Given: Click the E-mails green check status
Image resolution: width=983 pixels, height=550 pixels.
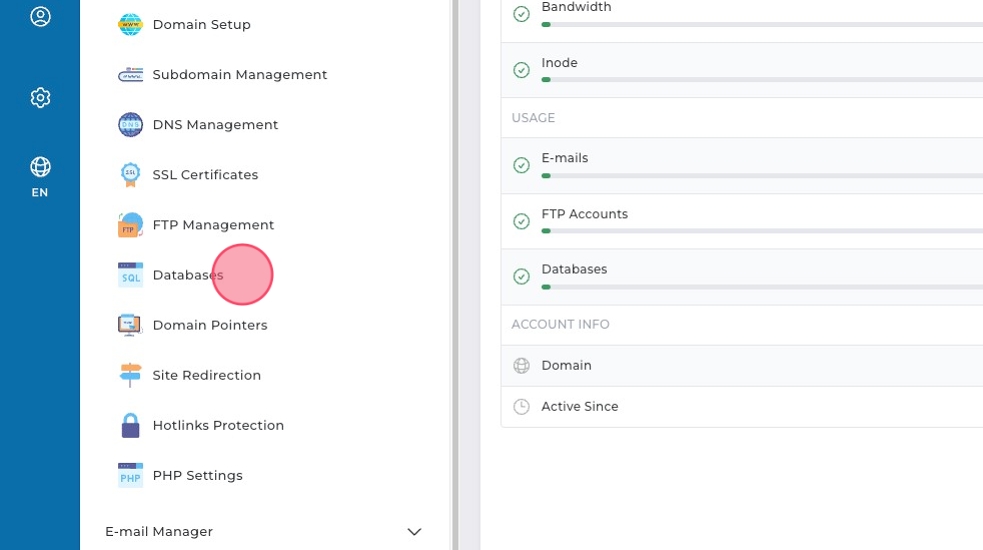Looking at the screenshot, I should 521,165.
